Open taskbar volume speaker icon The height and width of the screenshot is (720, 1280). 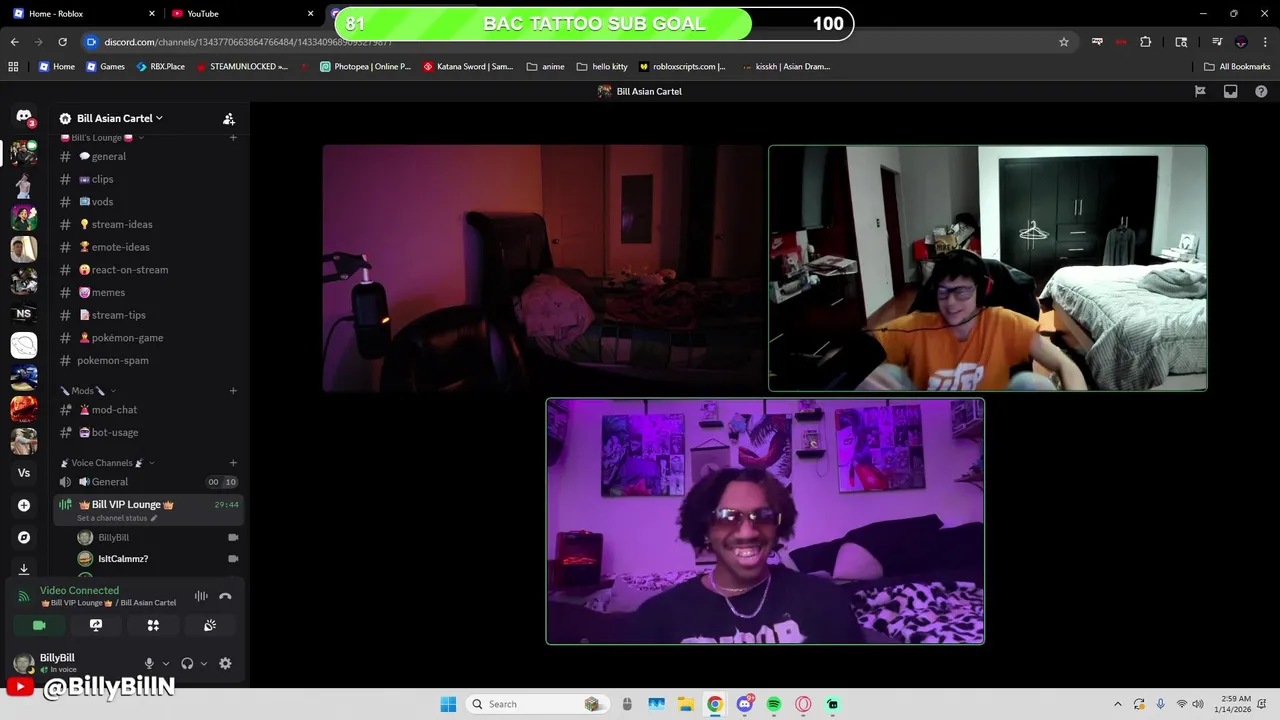pyautogui.click(x=1198, y=704)
